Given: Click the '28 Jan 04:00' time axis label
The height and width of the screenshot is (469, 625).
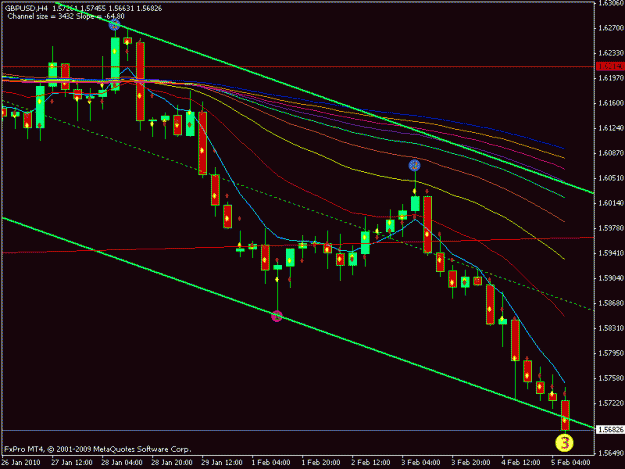Looking at the screenshot, I should [122, 463].
